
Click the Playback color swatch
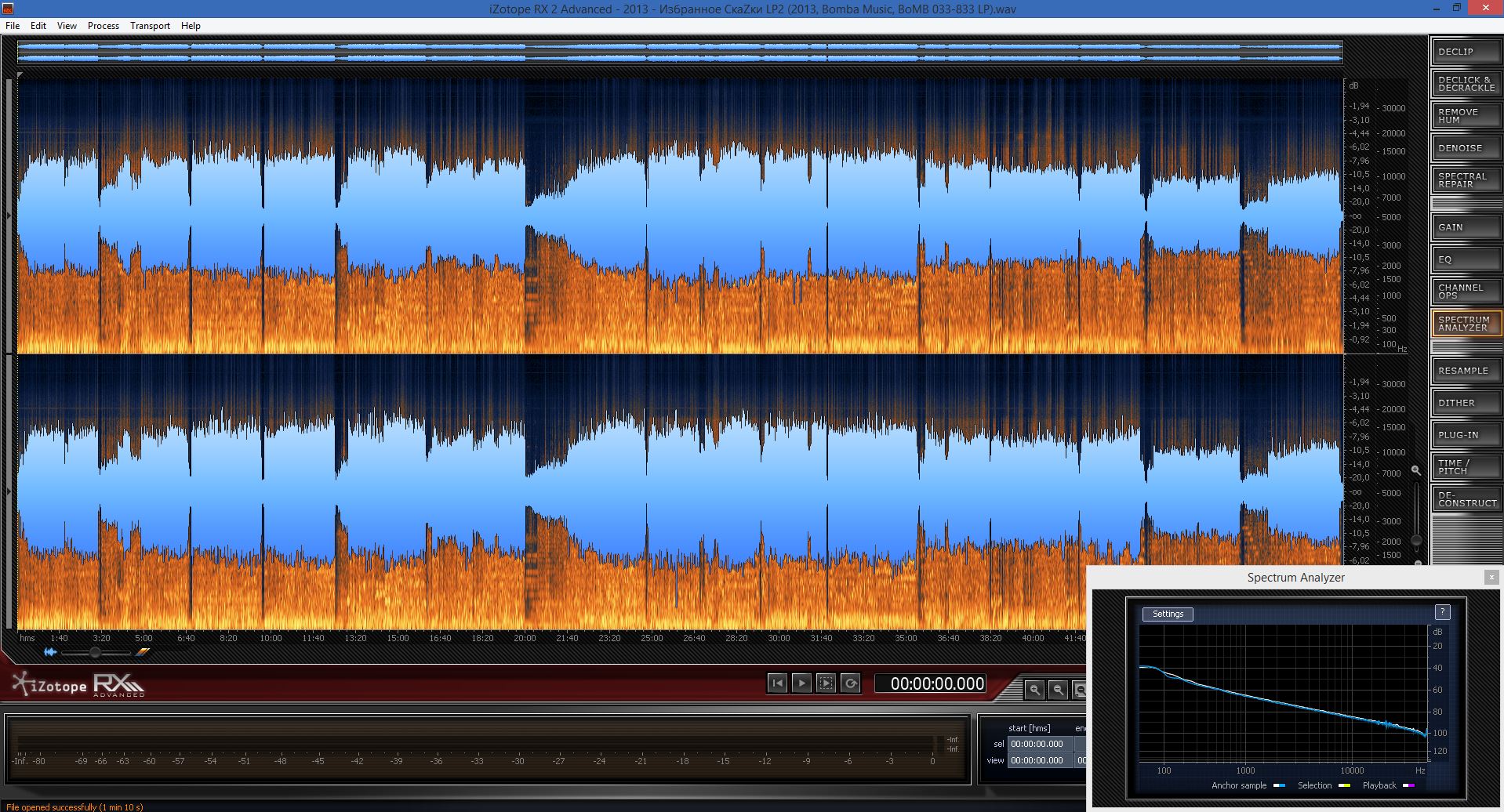[x=1409, y=785]
